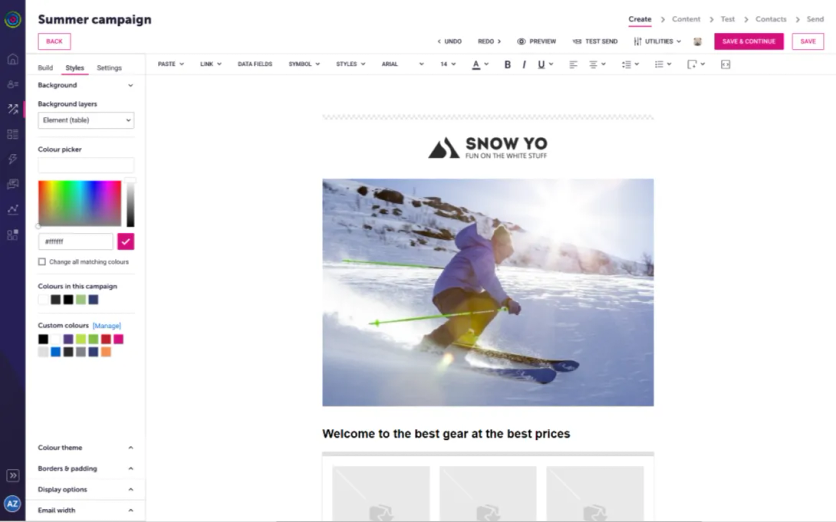Open the dog avatar icon in top bar

point(697,42)
